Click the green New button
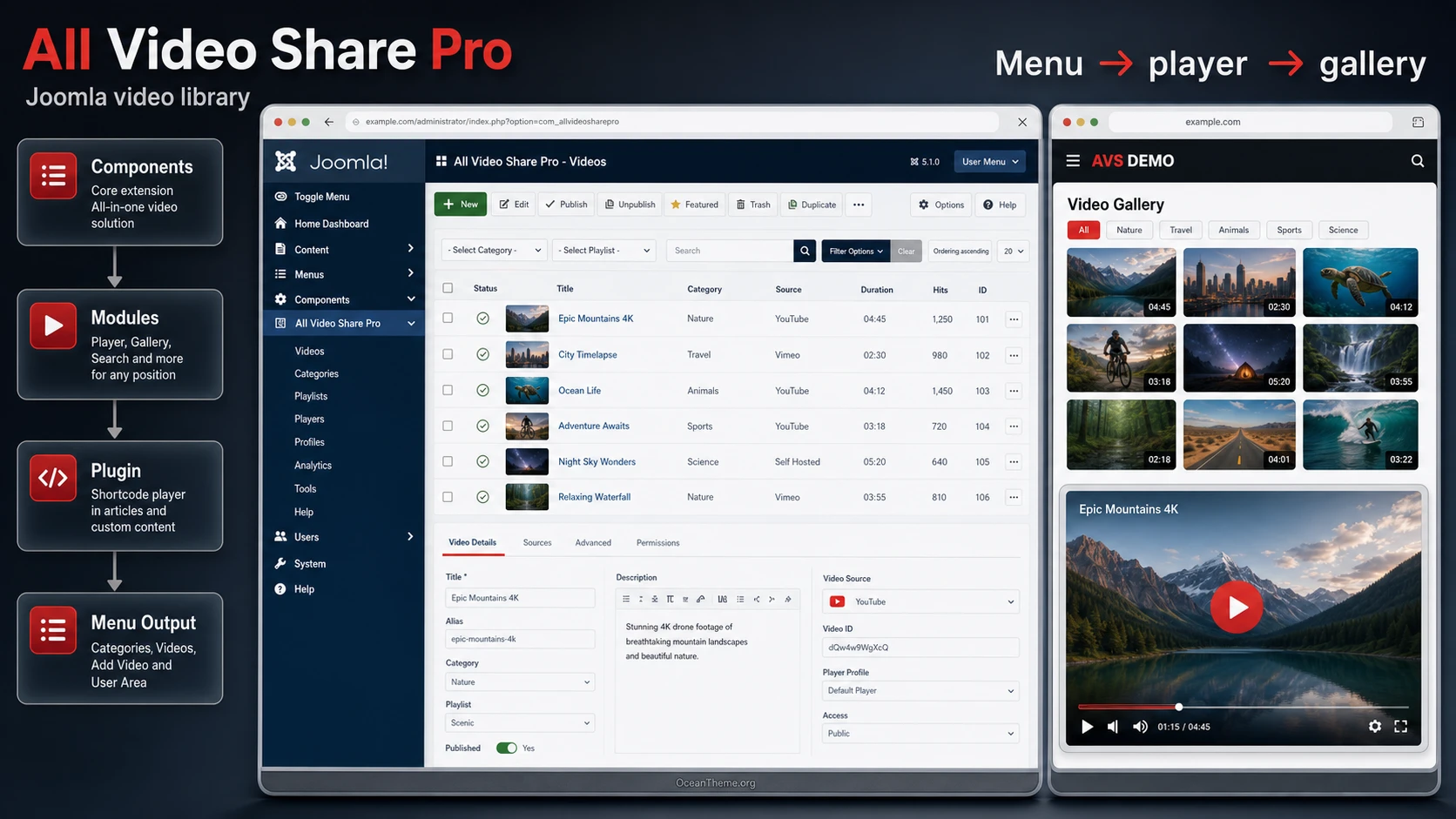The height and width of the screenshot is (819, 1456). click(x=461, y=205)
